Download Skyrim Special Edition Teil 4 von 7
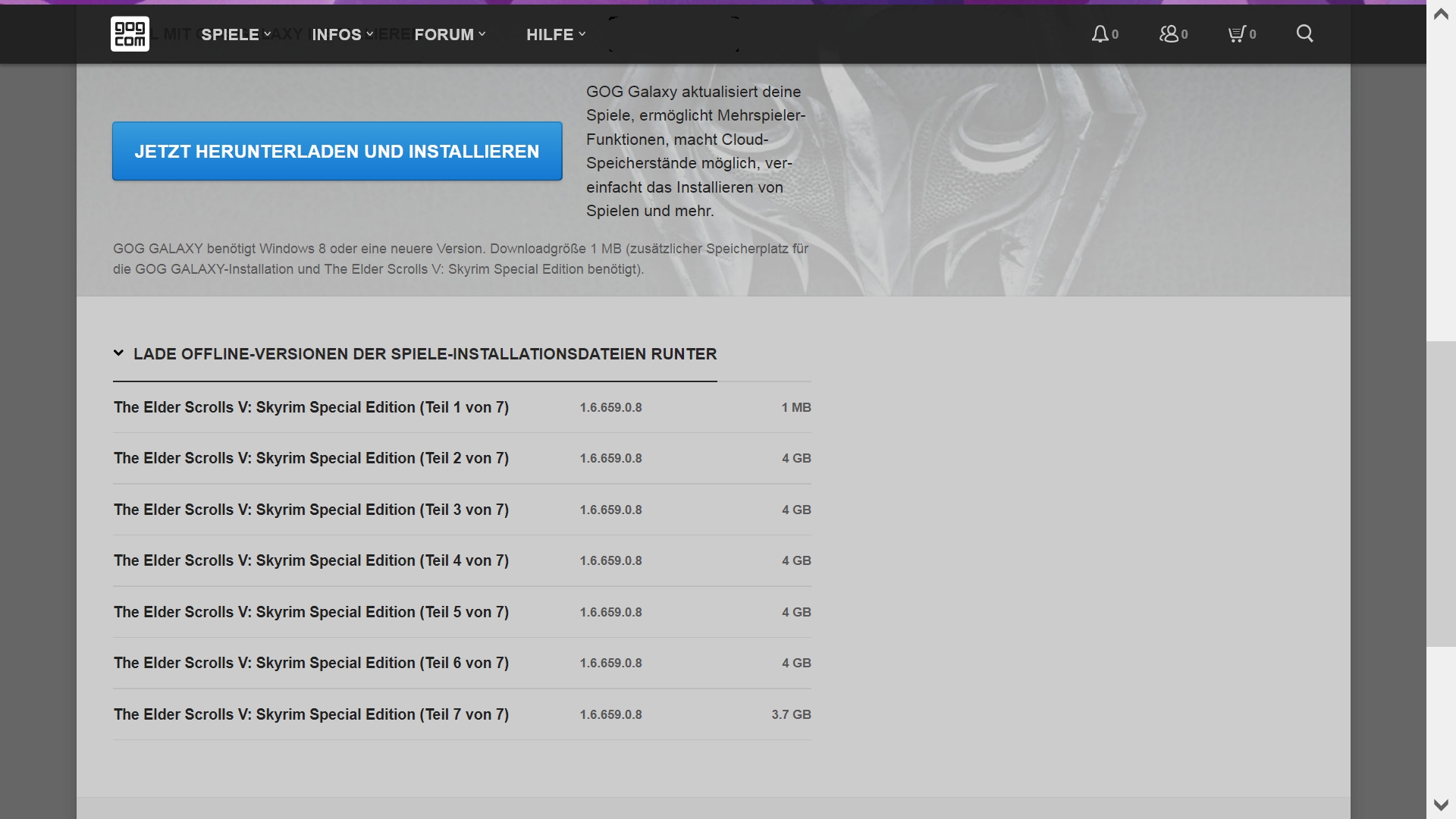This screenshot has width=1456, height=819. 311,560
